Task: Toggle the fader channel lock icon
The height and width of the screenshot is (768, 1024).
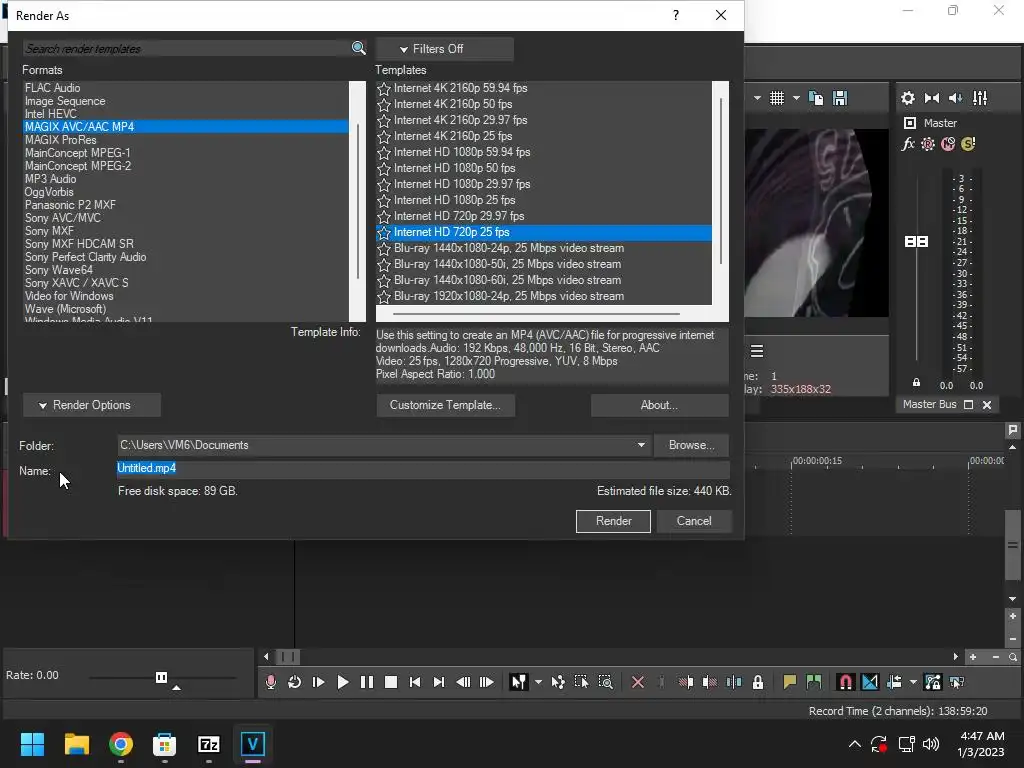Action: 916,383
